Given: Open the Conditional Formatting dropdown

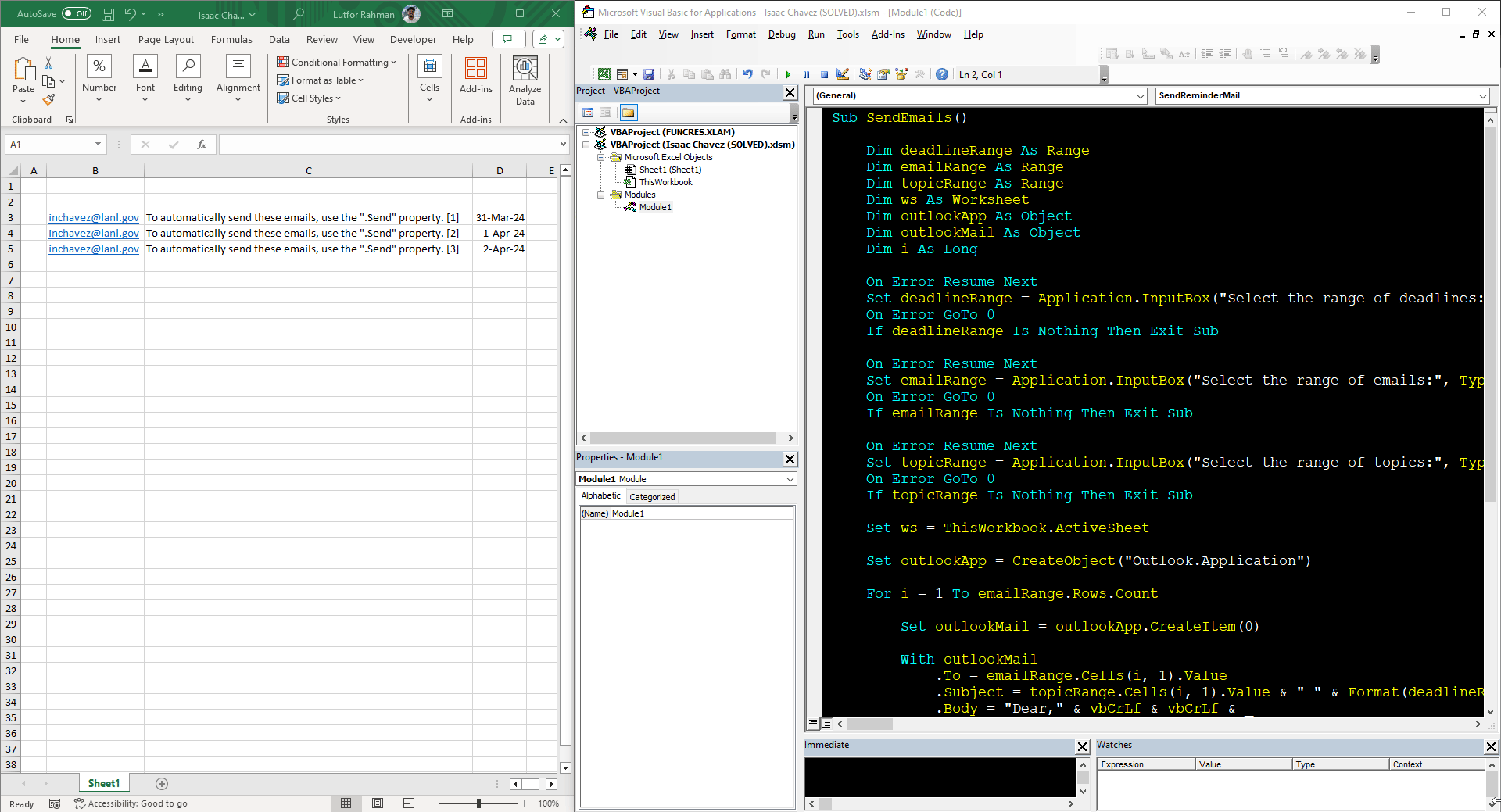Looking at the screenshot, I should [x=338, y=63].
